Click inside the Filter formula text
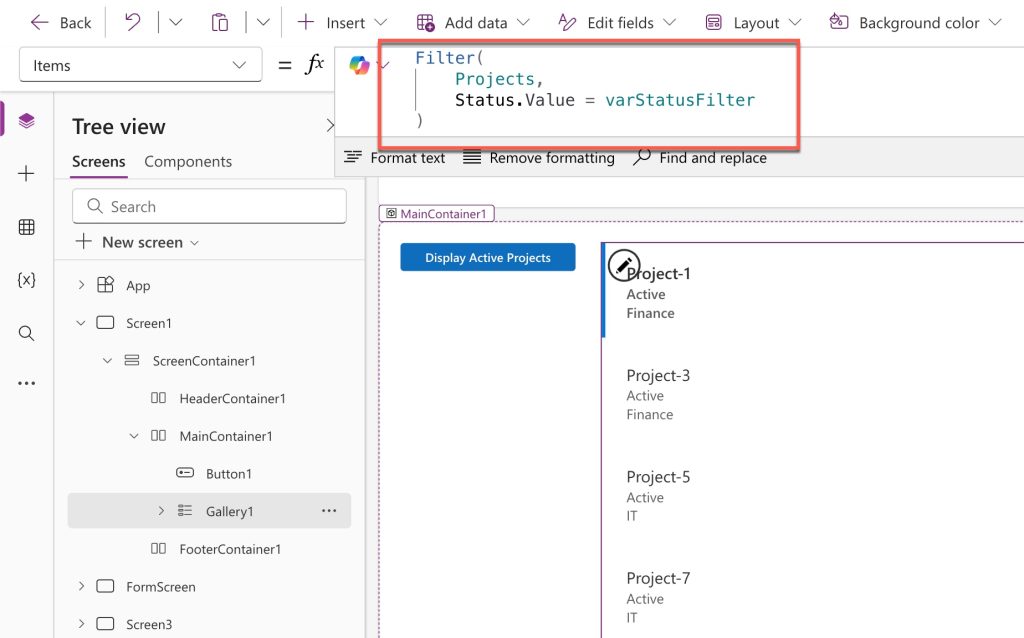1024x638 pixels. tap(584, 89)
